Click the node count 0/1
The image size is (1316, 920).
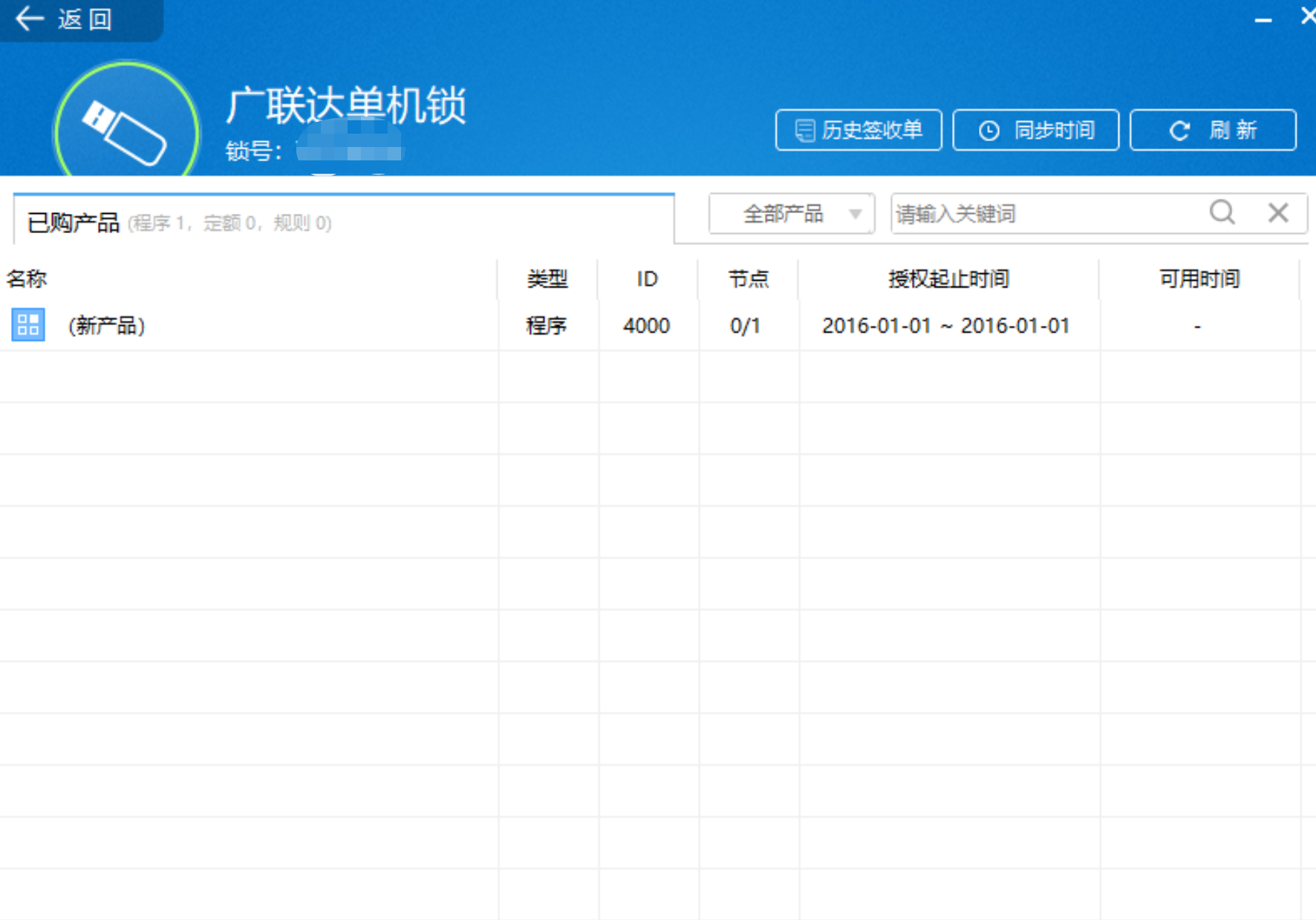point(745,326)
